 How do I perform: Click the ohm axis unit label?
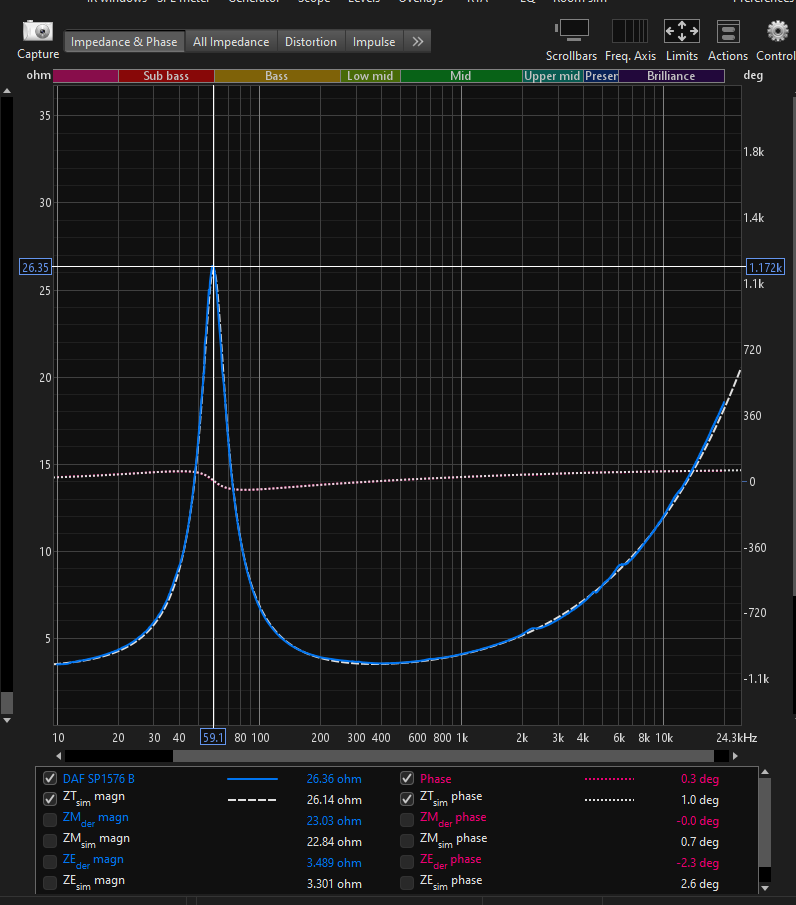point(39,75)
